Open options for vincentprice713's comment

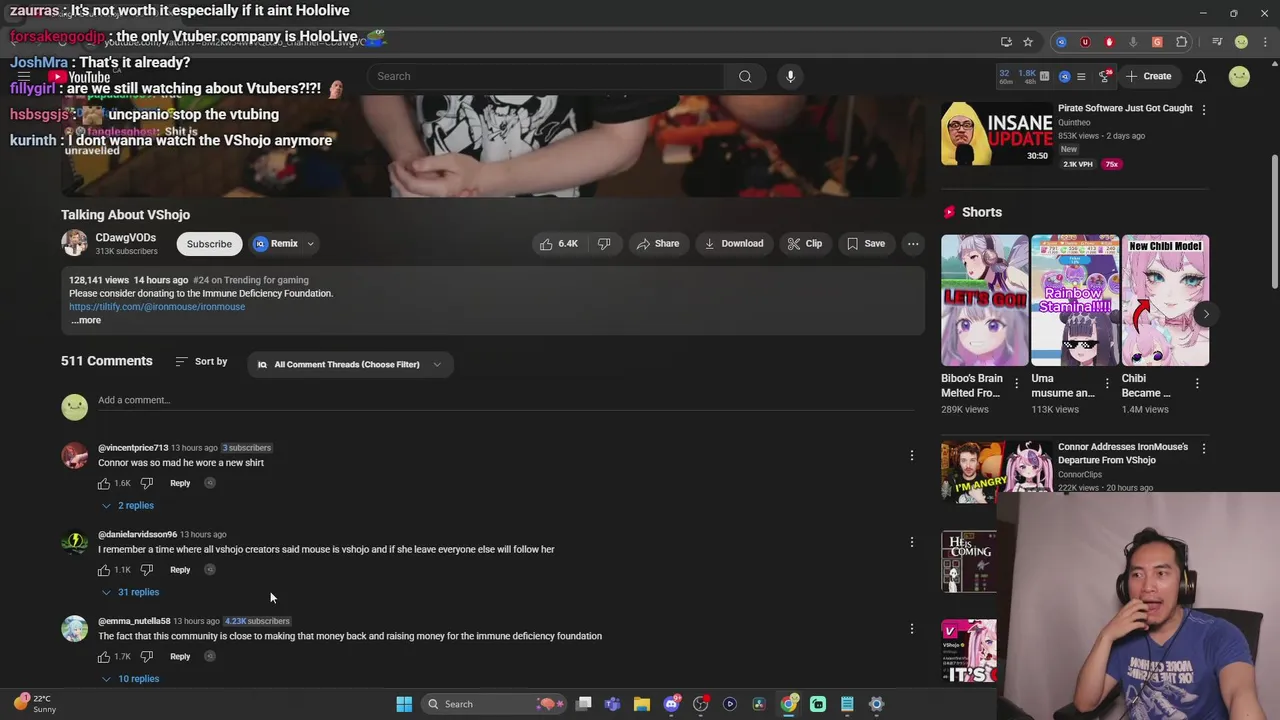click(911, 456)
